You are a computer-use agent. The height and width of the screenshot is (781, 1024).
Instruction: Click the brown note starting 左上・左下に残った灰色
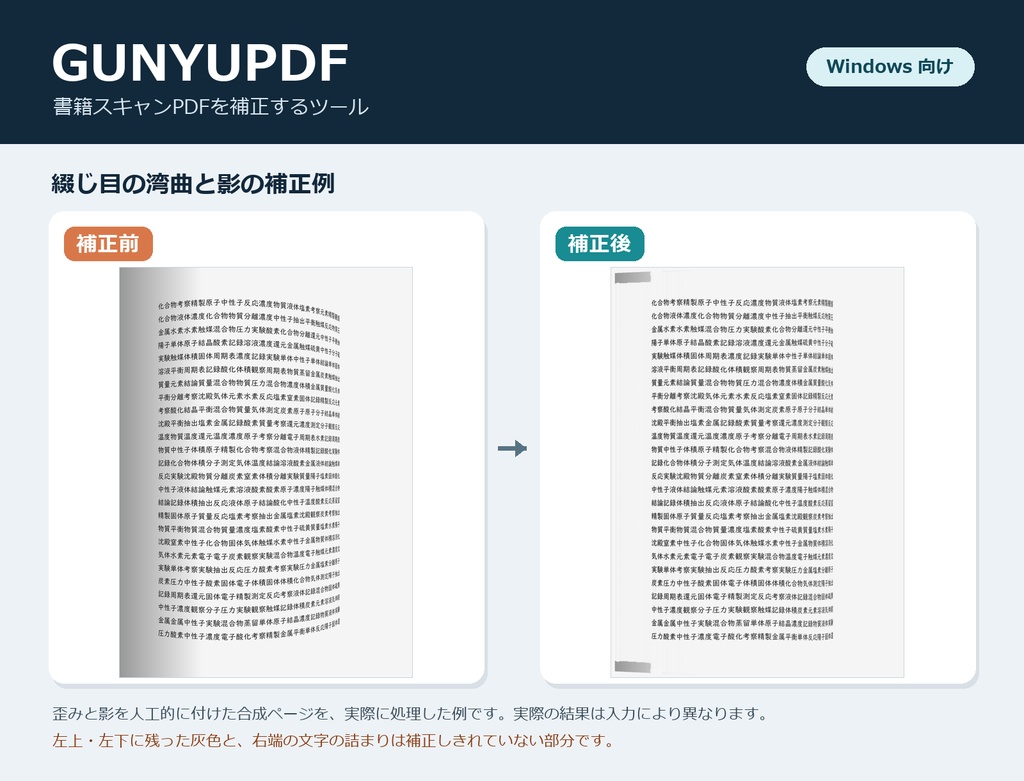[x=333, y=741]
